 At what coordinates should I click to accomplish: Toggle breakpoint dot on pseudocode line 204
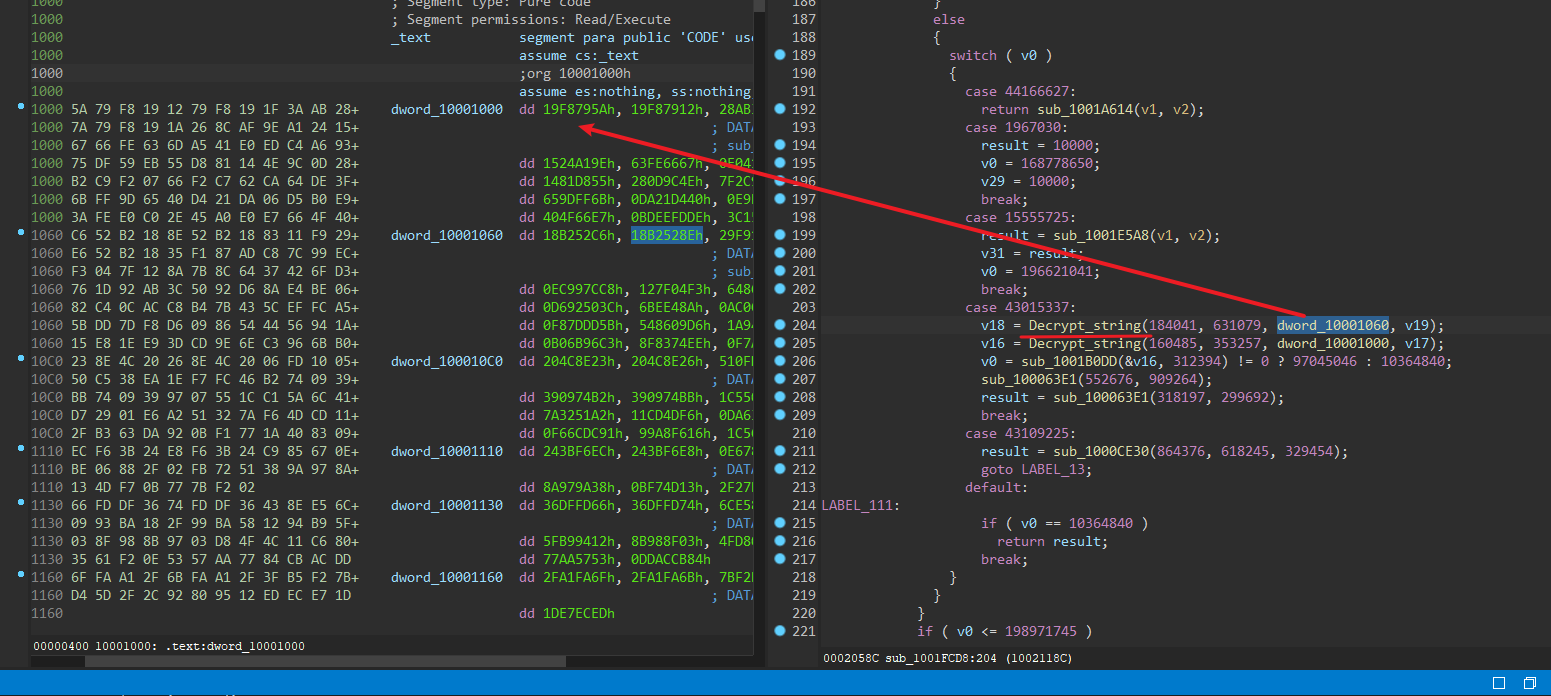tap(780, 325)
